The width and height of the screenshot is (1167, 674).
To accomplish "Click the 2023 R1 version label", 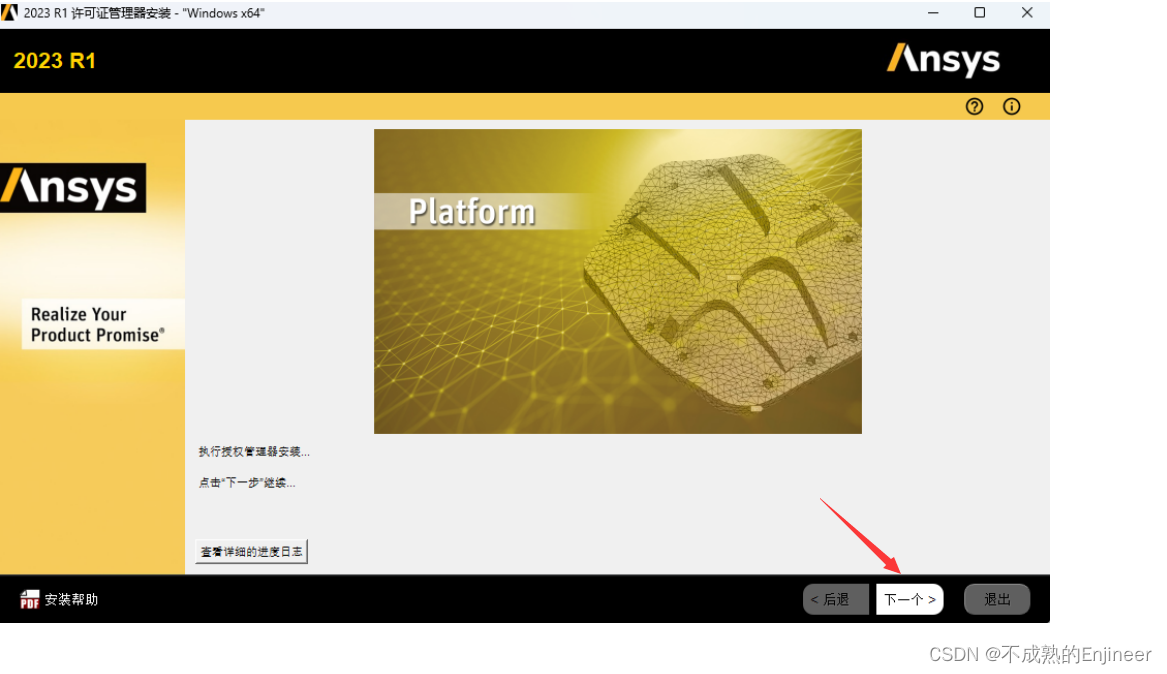I will point(55,61).
